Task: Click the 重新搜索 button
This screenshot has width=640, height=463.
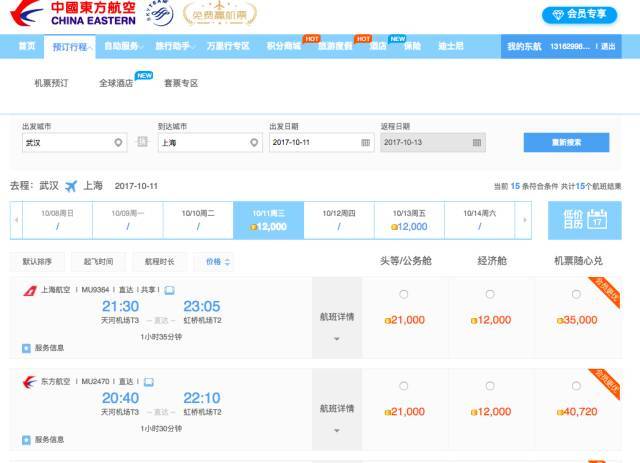Action: [x=567, y=142]
